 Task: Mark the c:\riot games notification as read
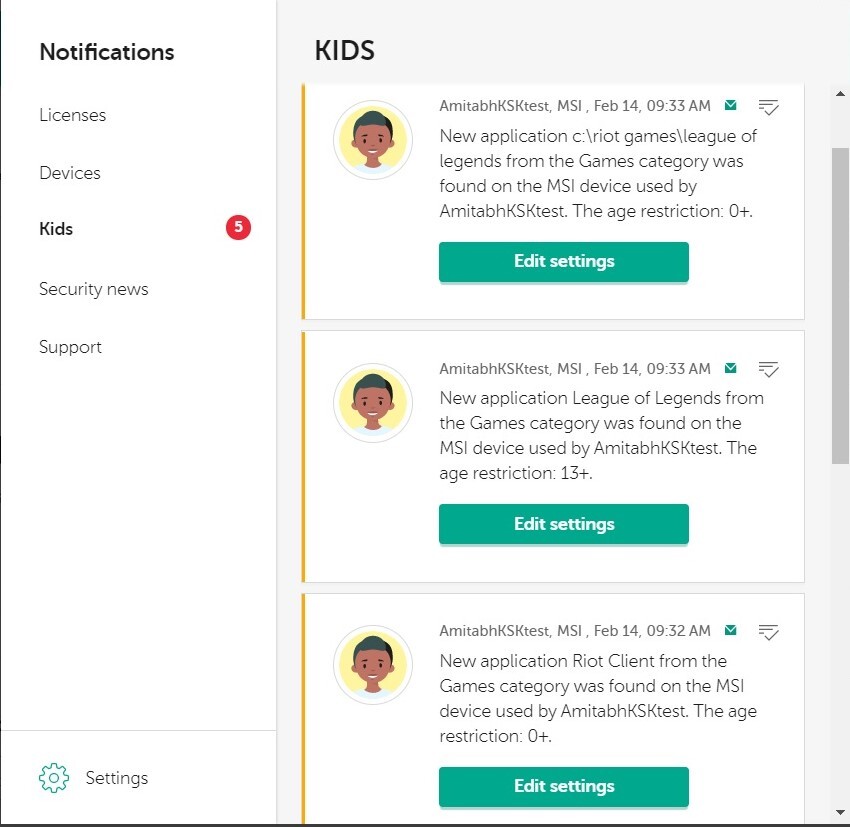click(x=768, y=107)
